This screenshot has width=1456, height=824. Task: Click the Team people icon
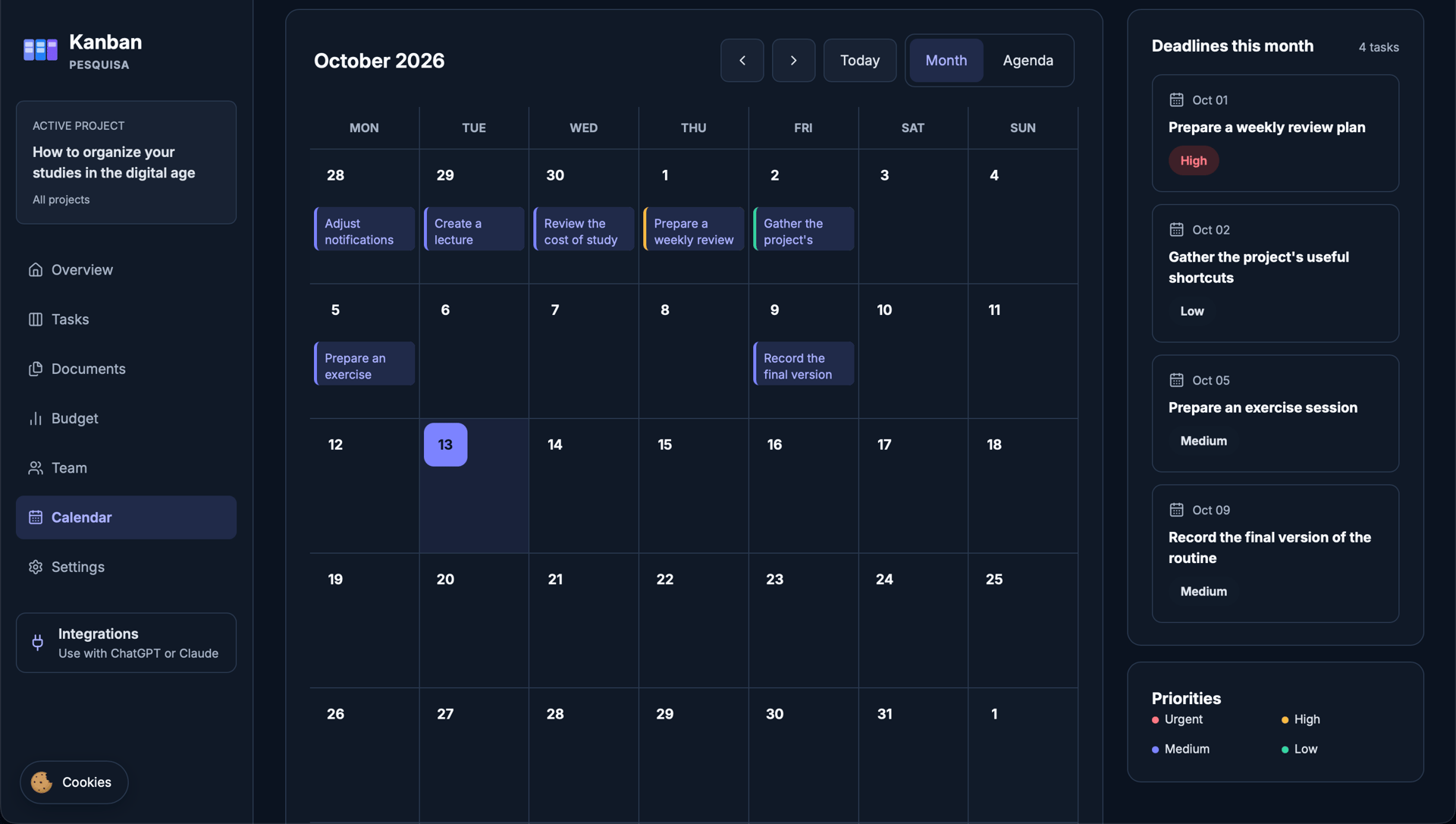click(36, 468)
